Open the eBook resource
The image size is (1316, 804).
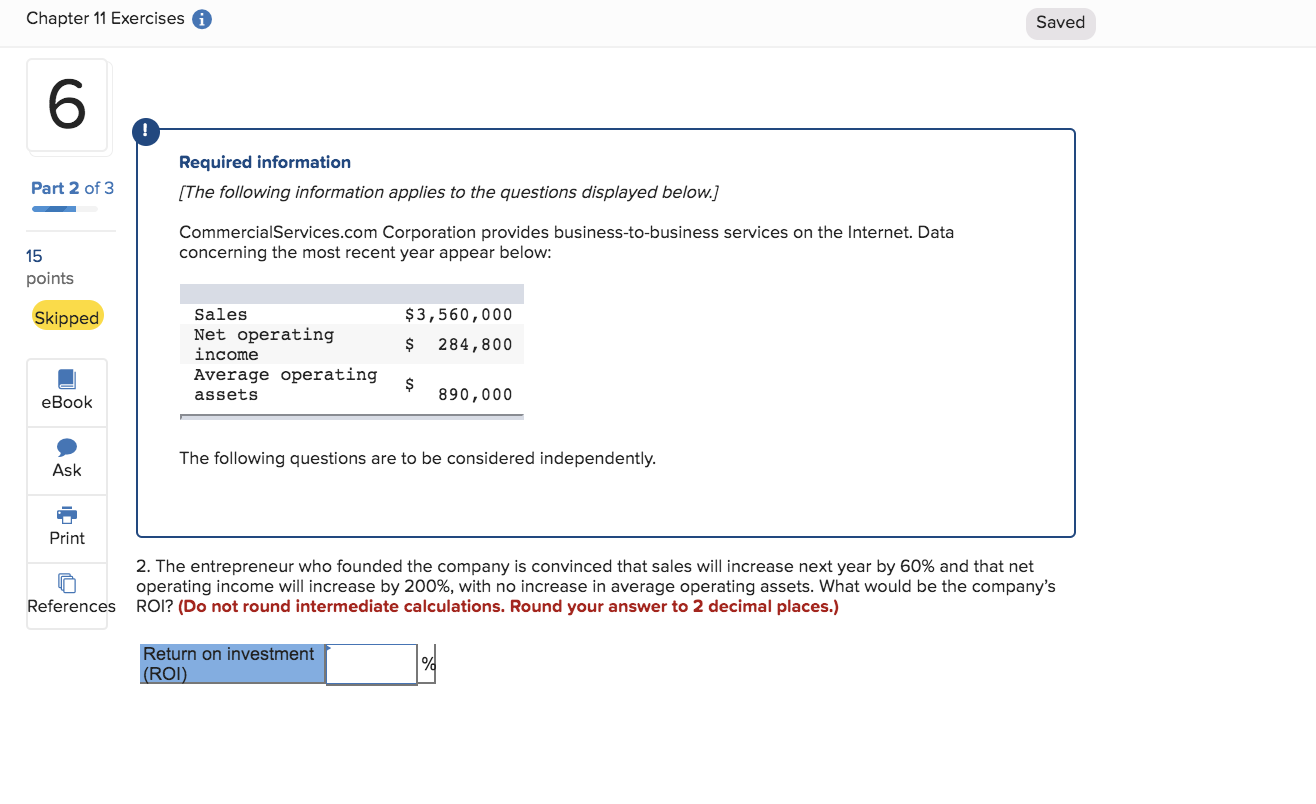click(67, 392)
